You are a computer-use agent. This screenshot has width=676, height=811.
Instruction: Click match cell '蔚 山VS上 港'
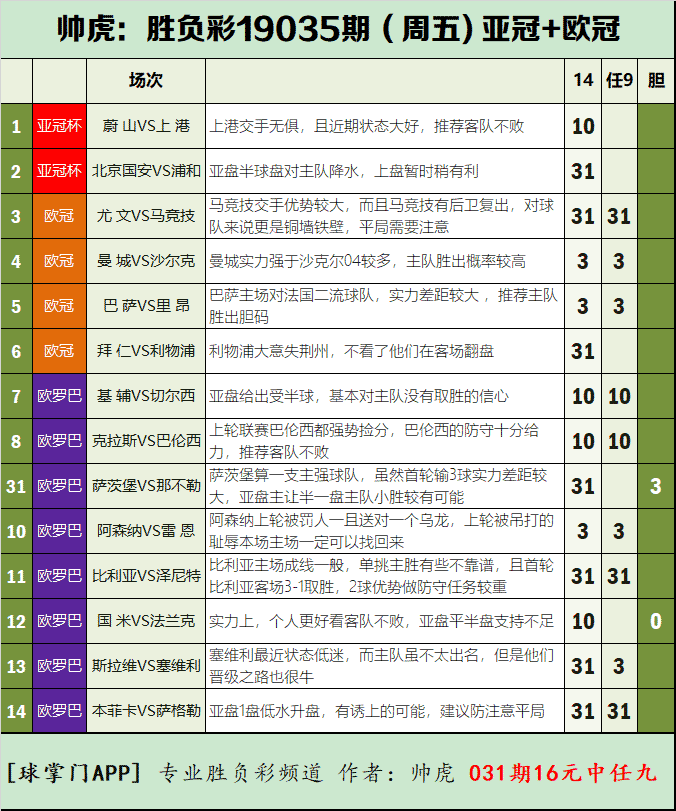(146, 126)
